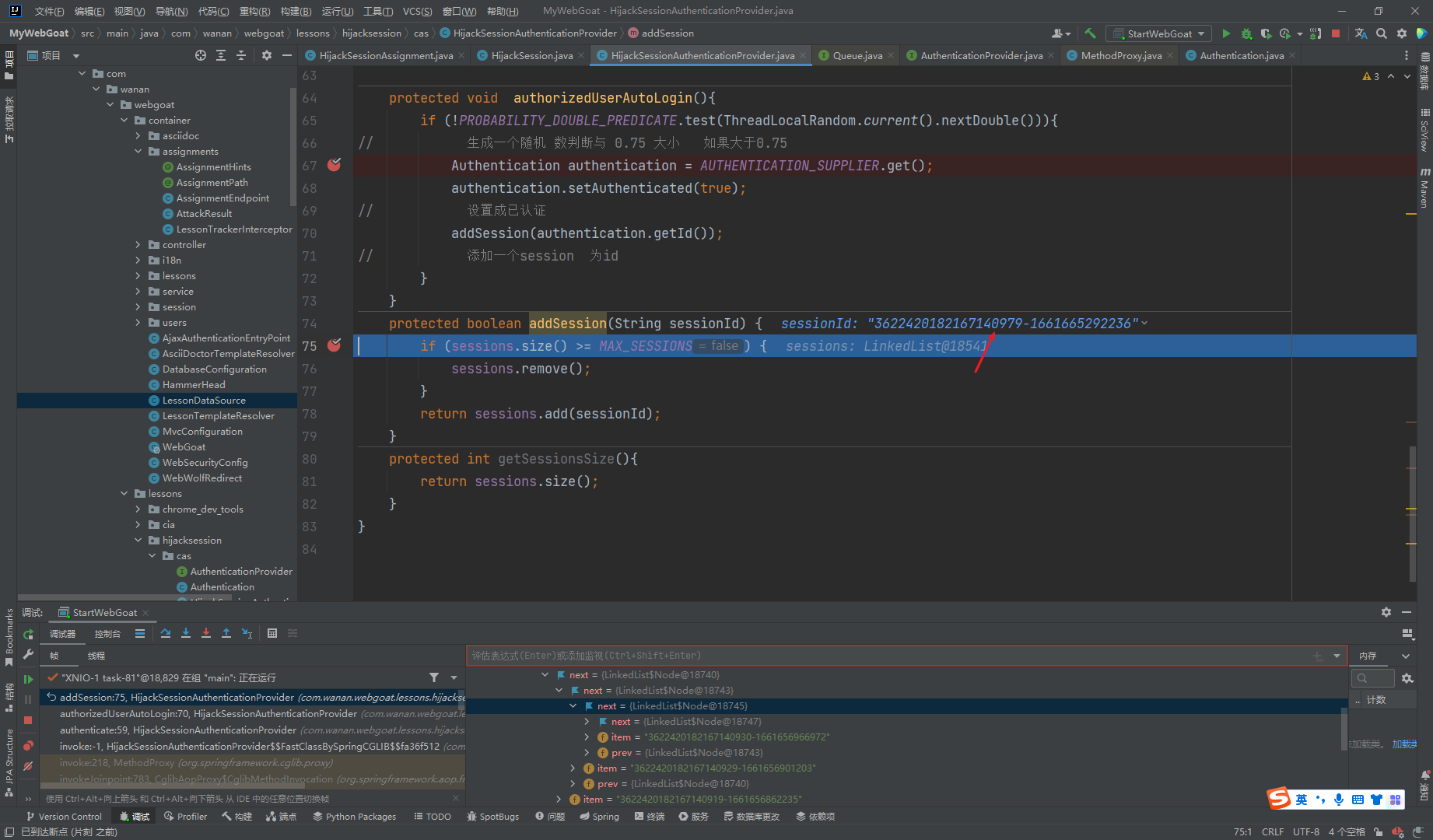Expand the item node with value ending 1661656966972
This screenshot has width=1433, height=840.
click(x=587, y=737)
